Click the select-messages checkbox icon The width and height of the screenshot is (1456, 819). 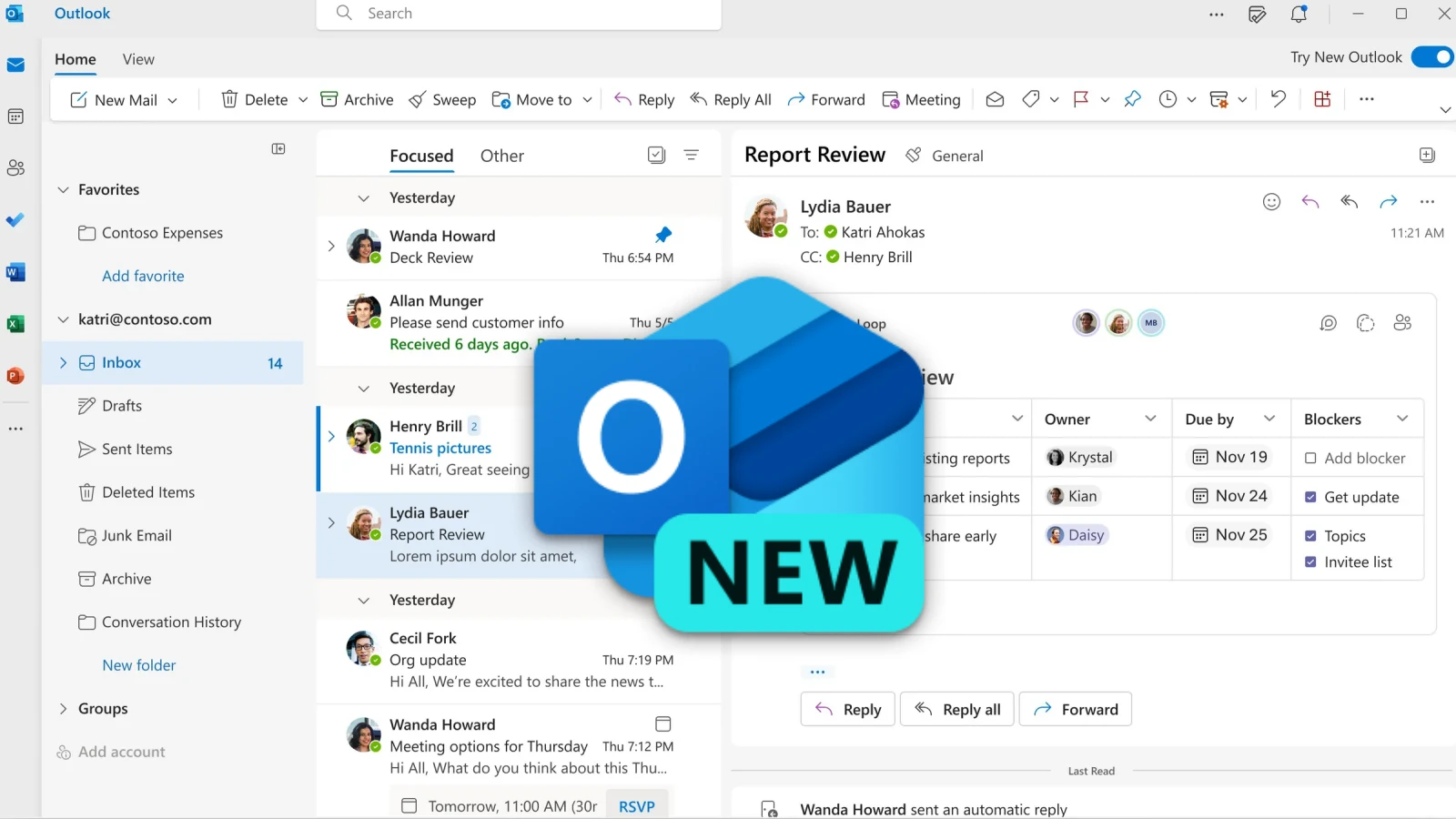656,155
